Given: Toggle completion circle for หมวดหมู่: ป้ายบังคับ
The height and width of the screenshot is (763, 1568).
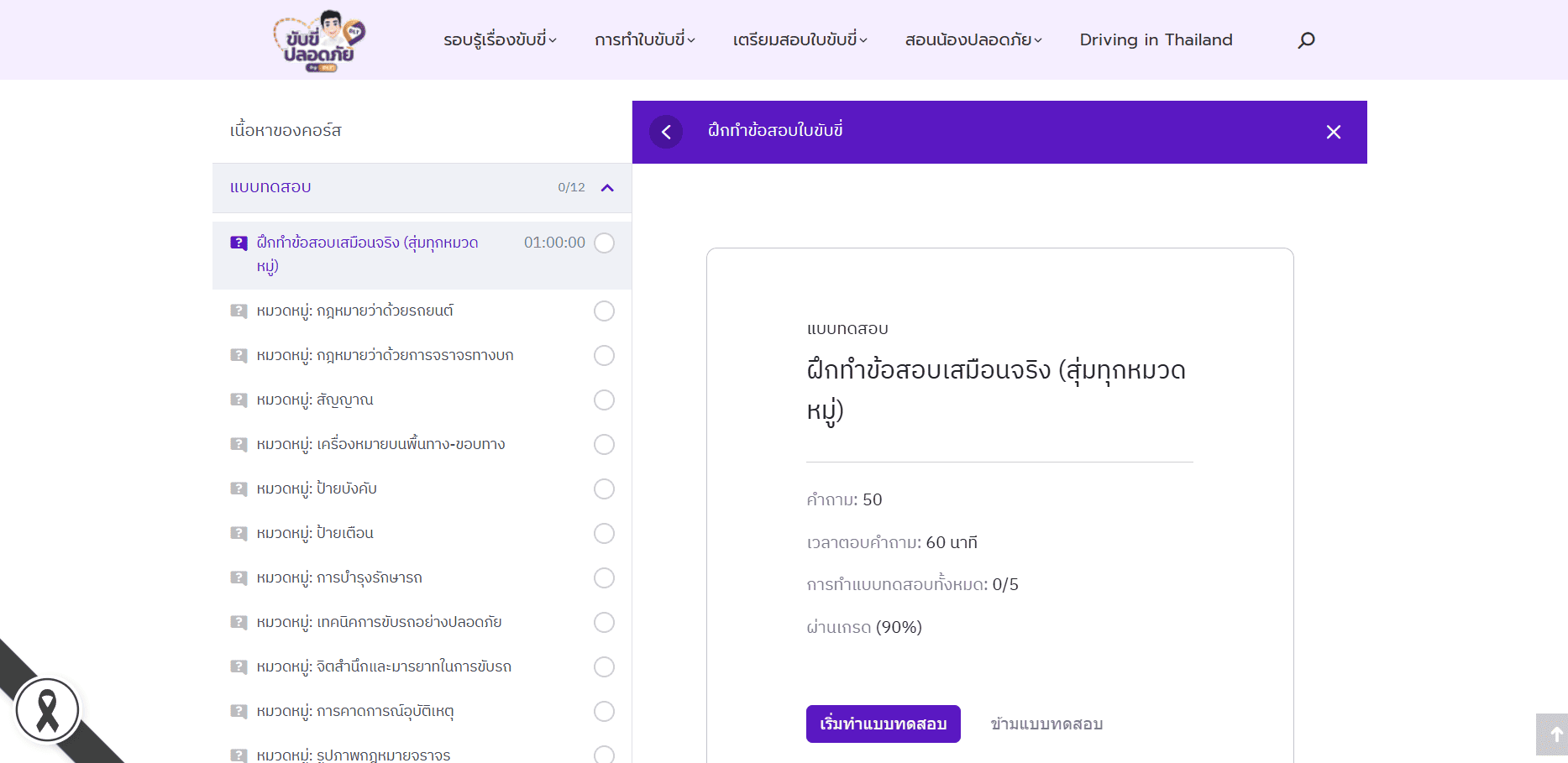Looking at the screenshot, I should pos(604,489).
